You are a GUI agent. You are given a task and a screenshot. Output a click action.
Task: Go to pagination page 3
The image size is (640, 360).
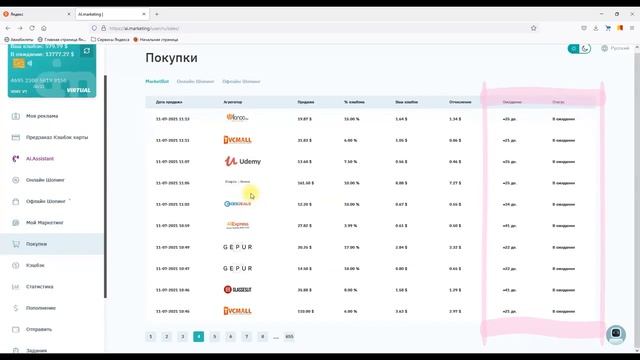pos(182,337)
